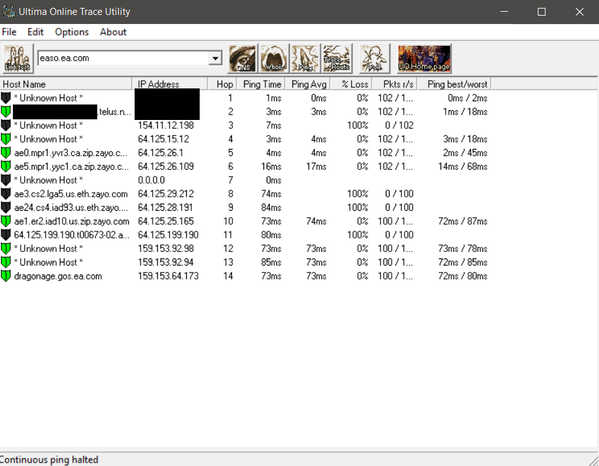Run a WhoIs query from the toolbar

(274, 58)
